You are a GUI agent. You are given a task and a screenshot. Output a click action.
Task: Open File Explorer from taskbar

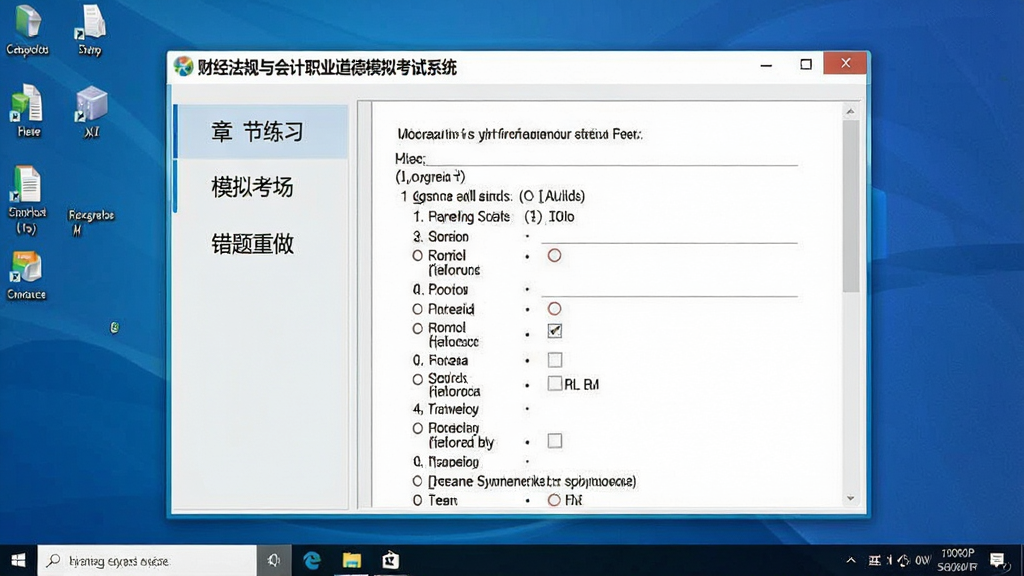[x=352, y=560]
